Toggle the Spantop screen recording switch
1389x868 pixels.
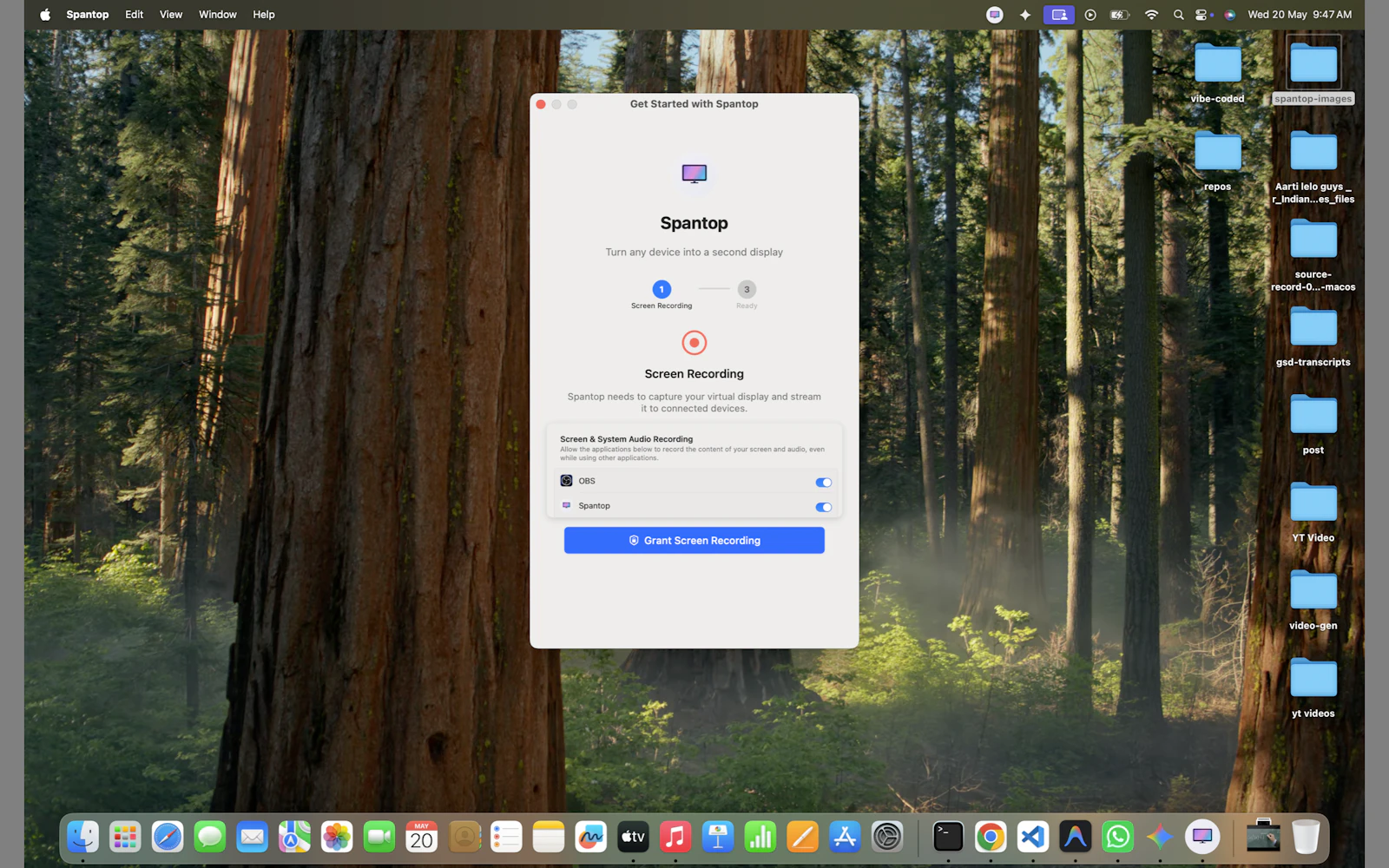tap(823, 507)
